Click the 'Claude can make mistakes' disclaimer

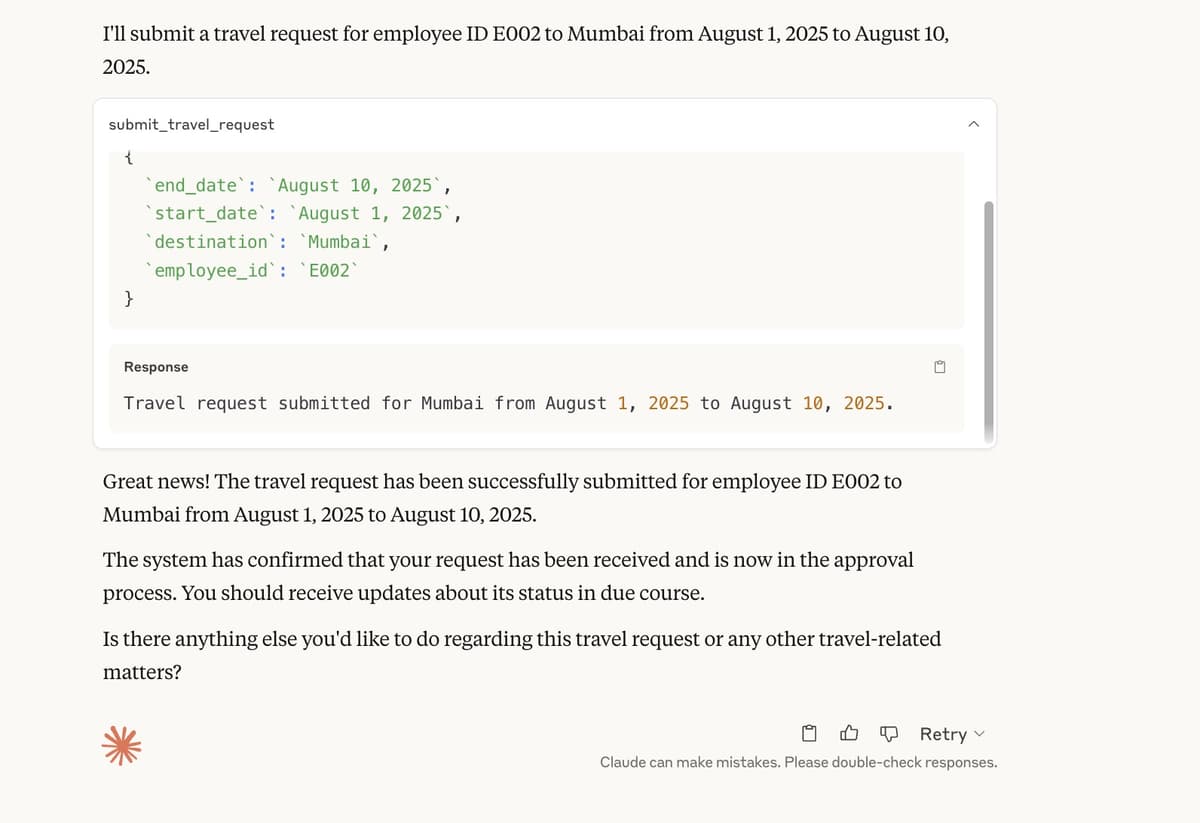798,762
